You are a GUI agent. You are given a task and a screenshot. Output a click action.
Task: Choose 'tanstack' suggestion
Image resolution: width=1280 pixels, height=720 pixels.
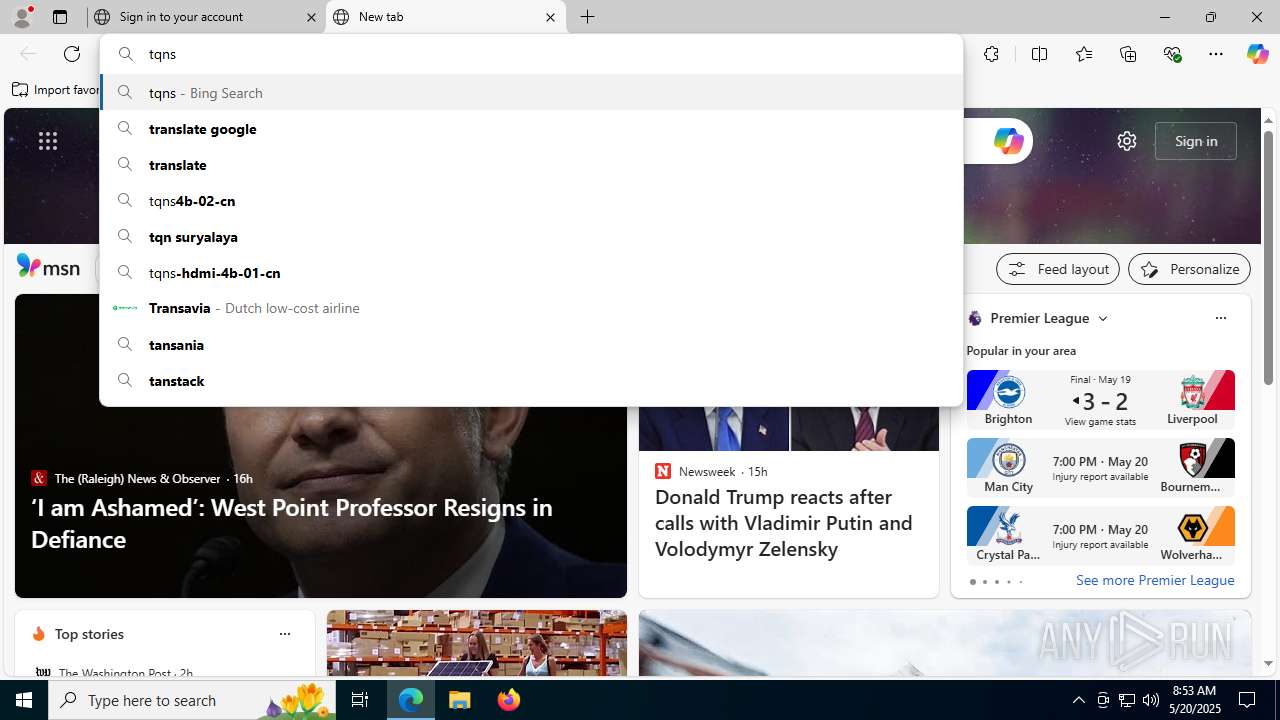tap(531, 380)
